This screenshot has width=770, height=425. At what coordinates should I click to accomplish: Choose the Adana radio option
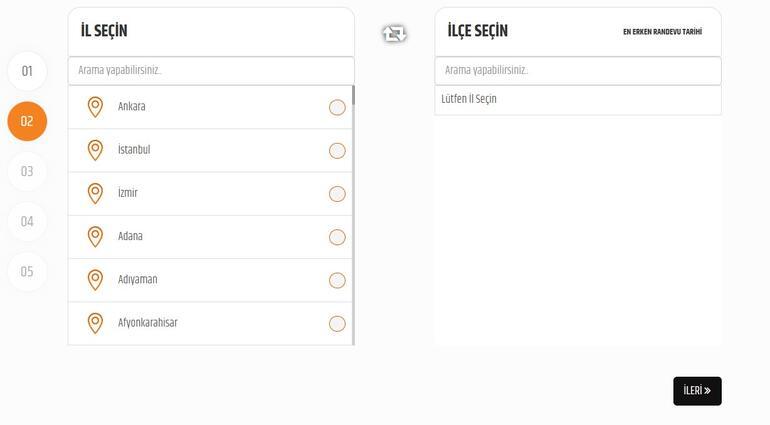click(337, 237)
